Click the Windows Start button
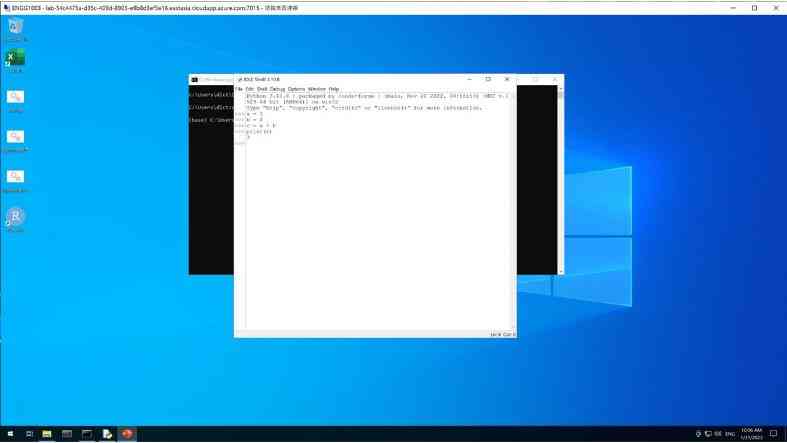Screen dimensions: 787x443 click(x=9, y=434)
